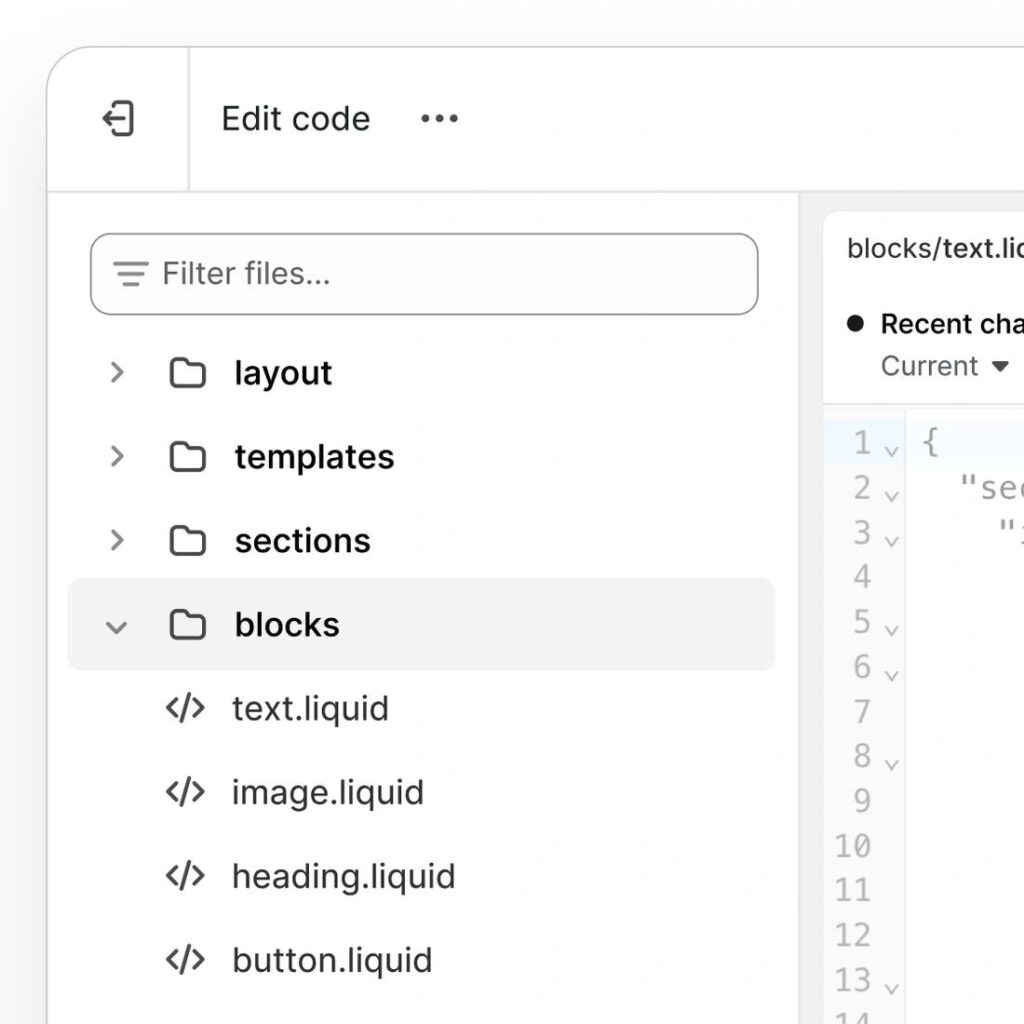Click the exit editor icon
The image size is (1024, 1024).
pos(118,119)
